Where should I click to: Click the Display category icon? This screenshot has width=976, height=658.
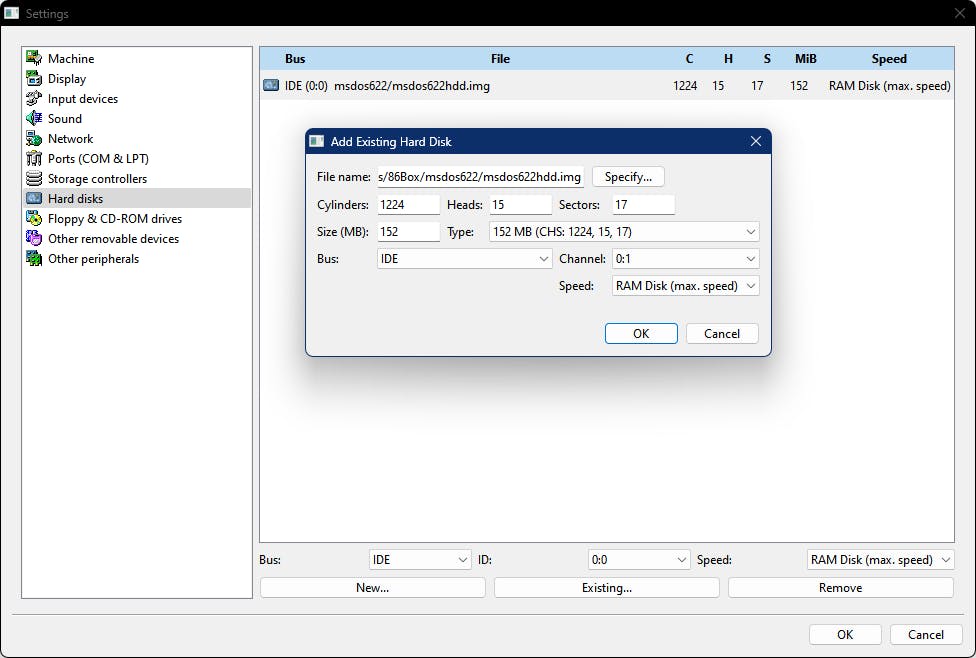point(34,78)
